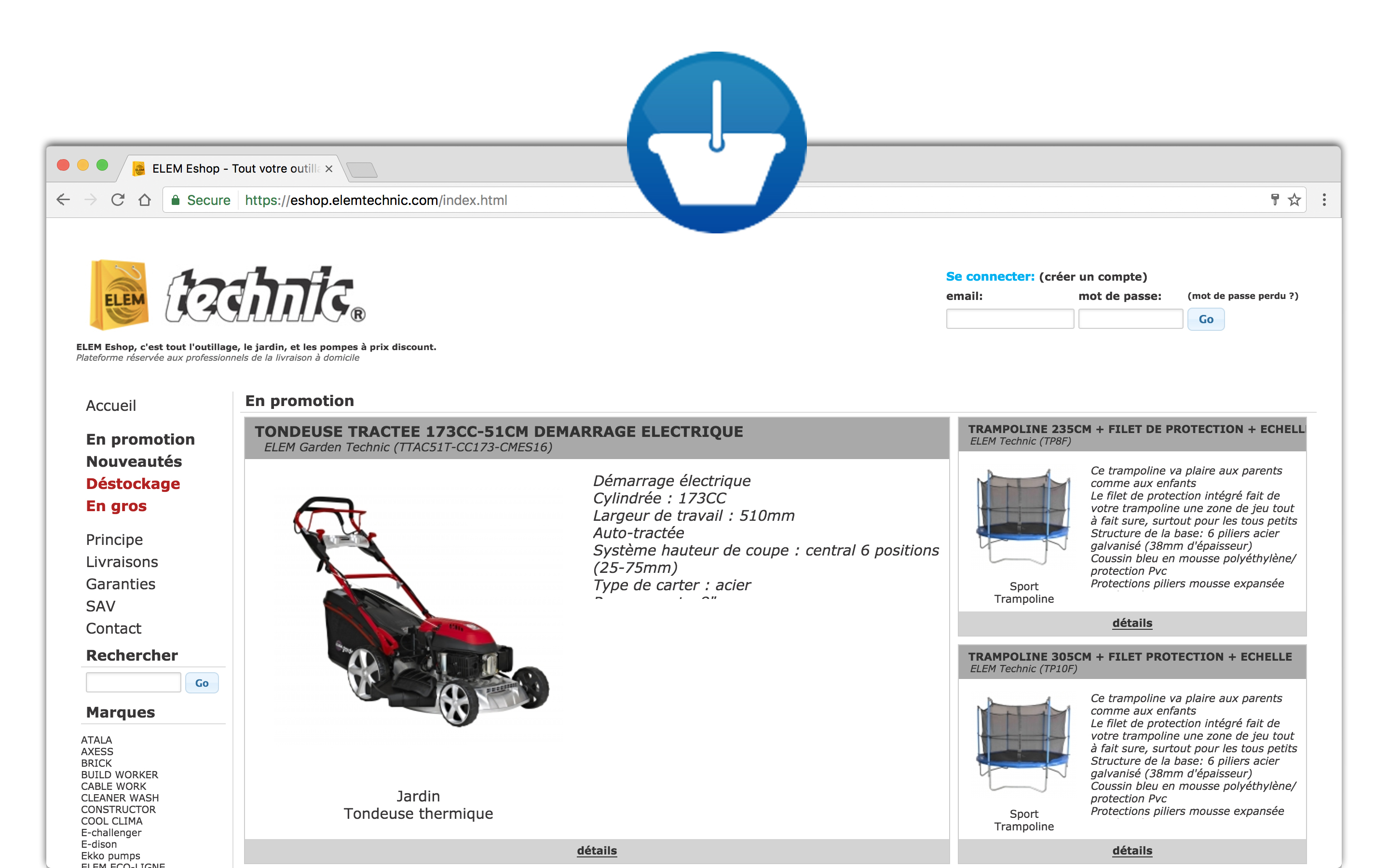
Task: Open créer un compte link
Action: [x=1093, y=277]
